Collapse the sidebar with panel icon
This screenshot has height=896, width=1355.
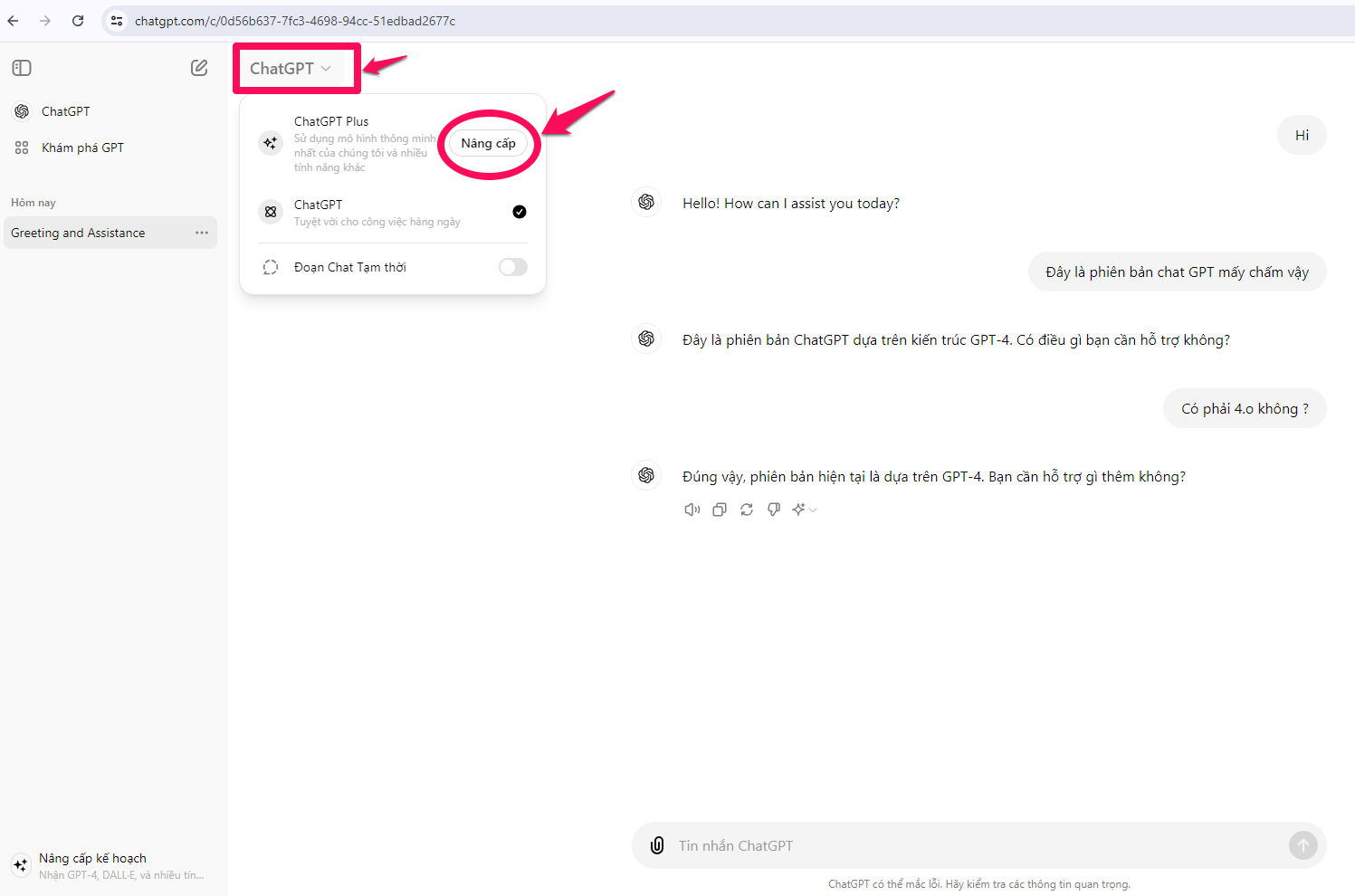(22, 68)
